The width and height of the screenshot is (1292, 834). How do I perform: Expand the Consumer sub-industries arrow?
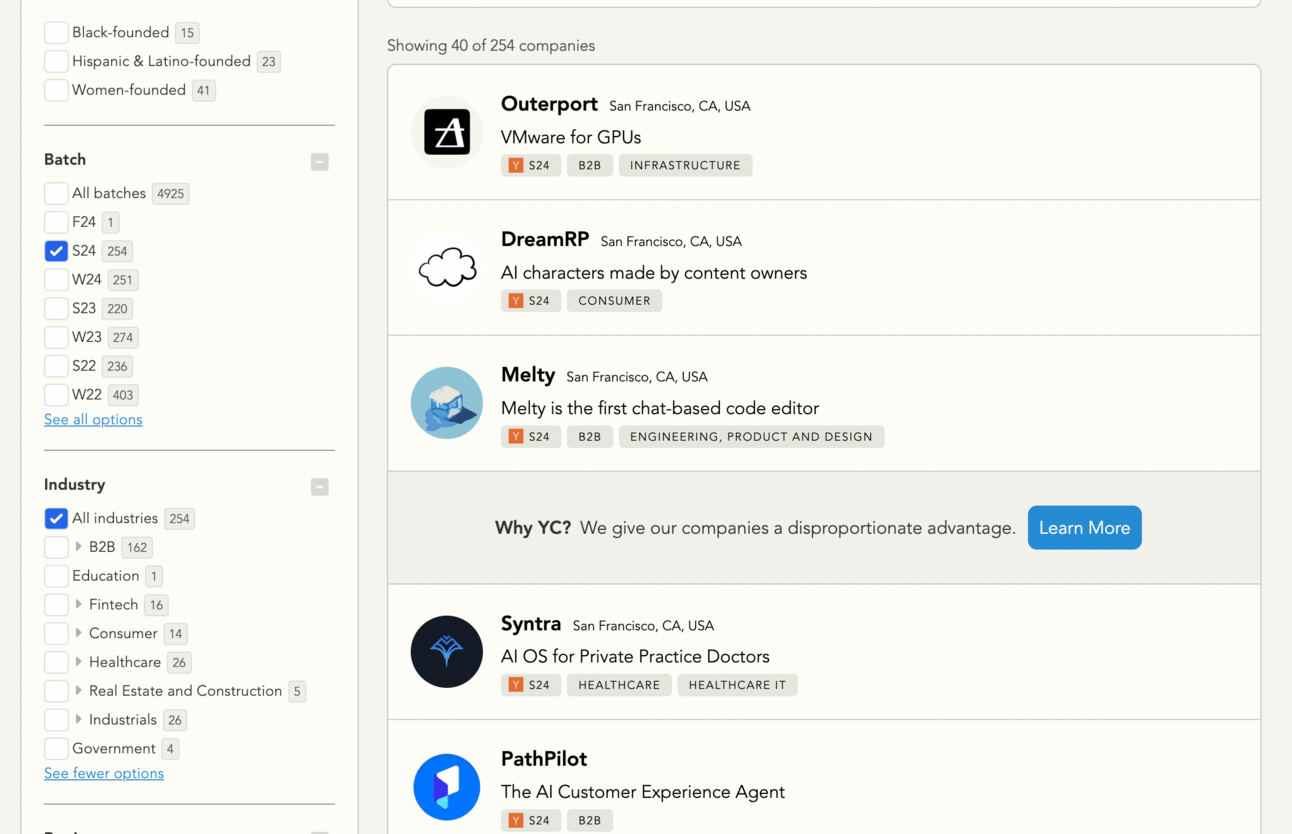(x=78, y=633)
